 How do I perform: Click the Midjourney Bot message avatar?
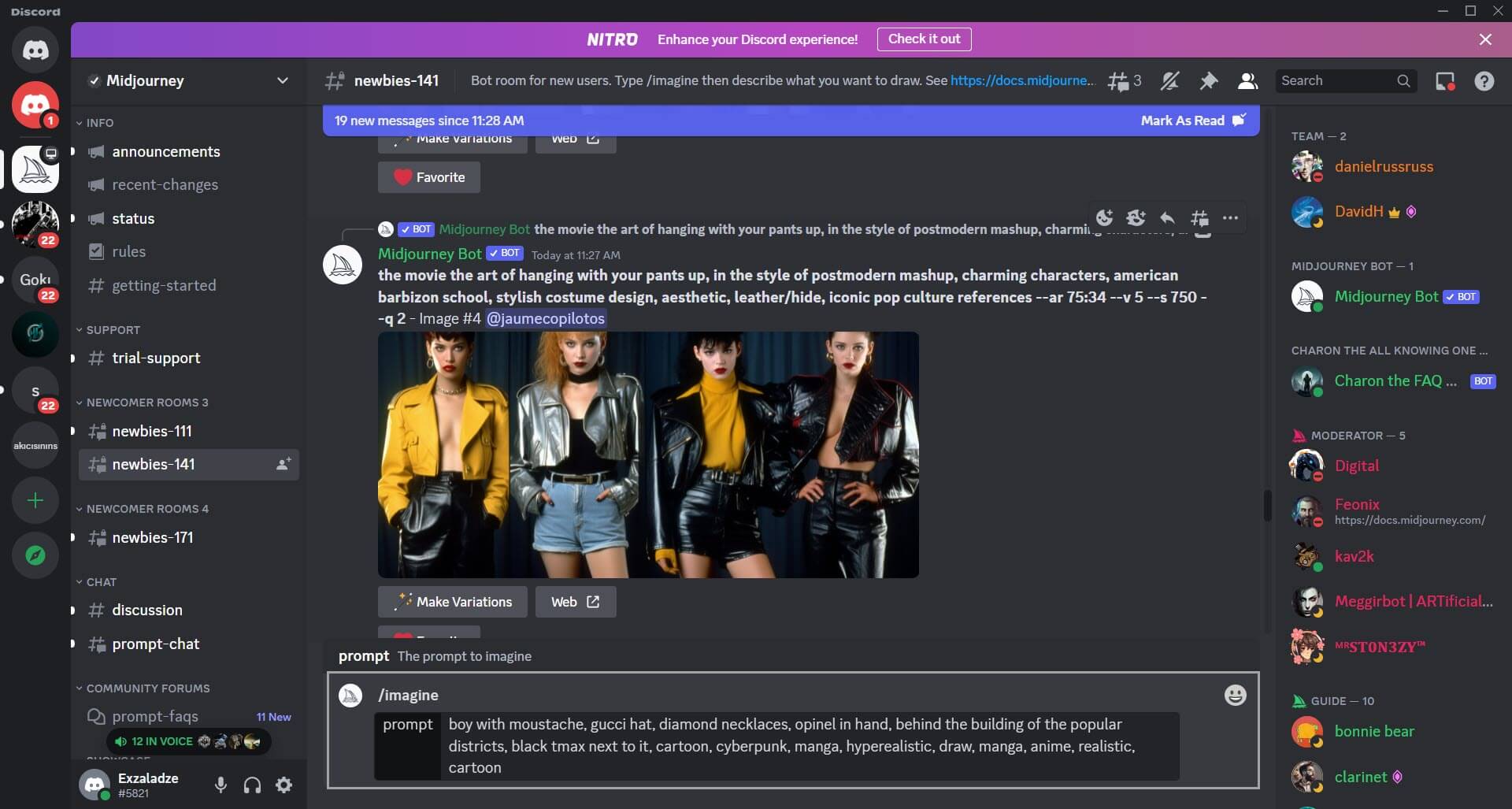tap(343, 265)
